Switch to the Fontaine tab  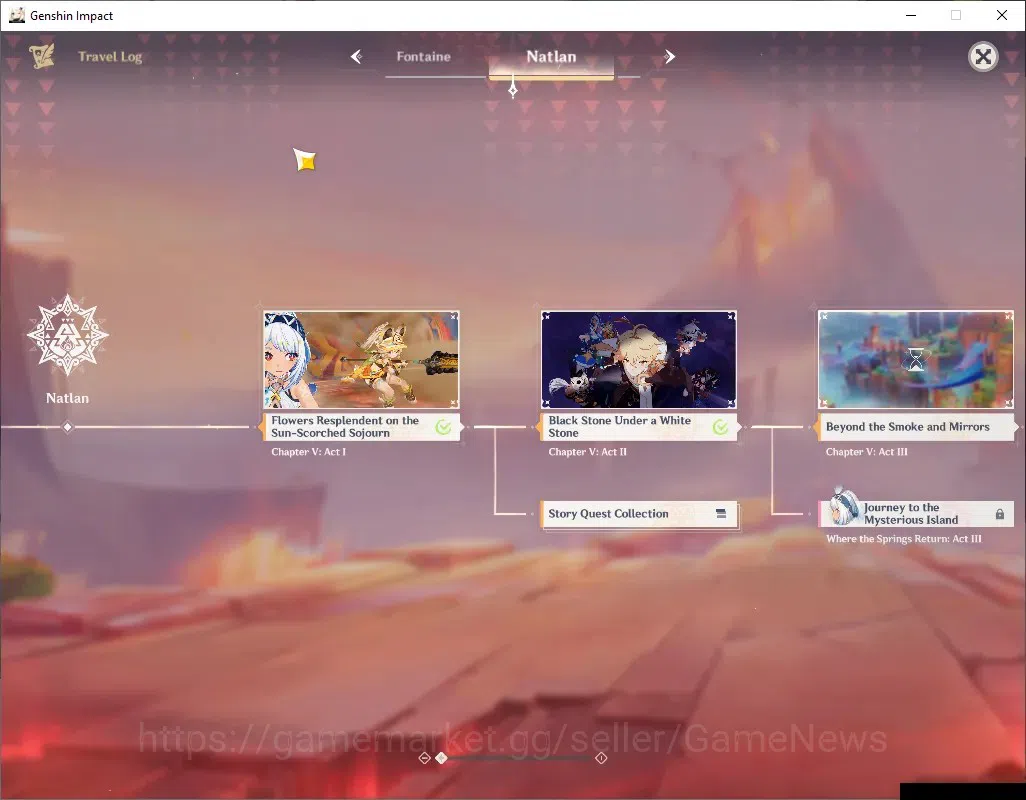pyautogui.click(x=423, y=57)
